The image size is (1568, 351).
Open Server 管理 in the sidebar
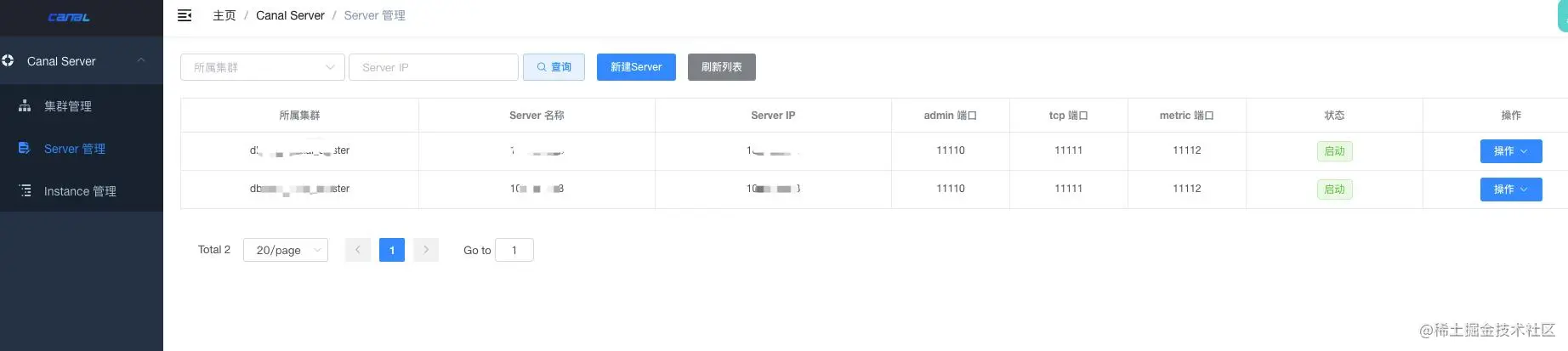coord(82,148)
